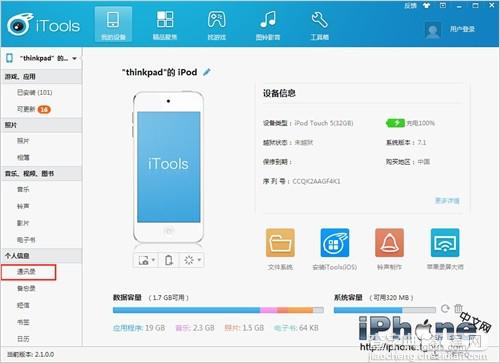Open 可更新 updatable apps list
Image resolution: width=500 pixels, height=363 pixels.
coord(26,109)
